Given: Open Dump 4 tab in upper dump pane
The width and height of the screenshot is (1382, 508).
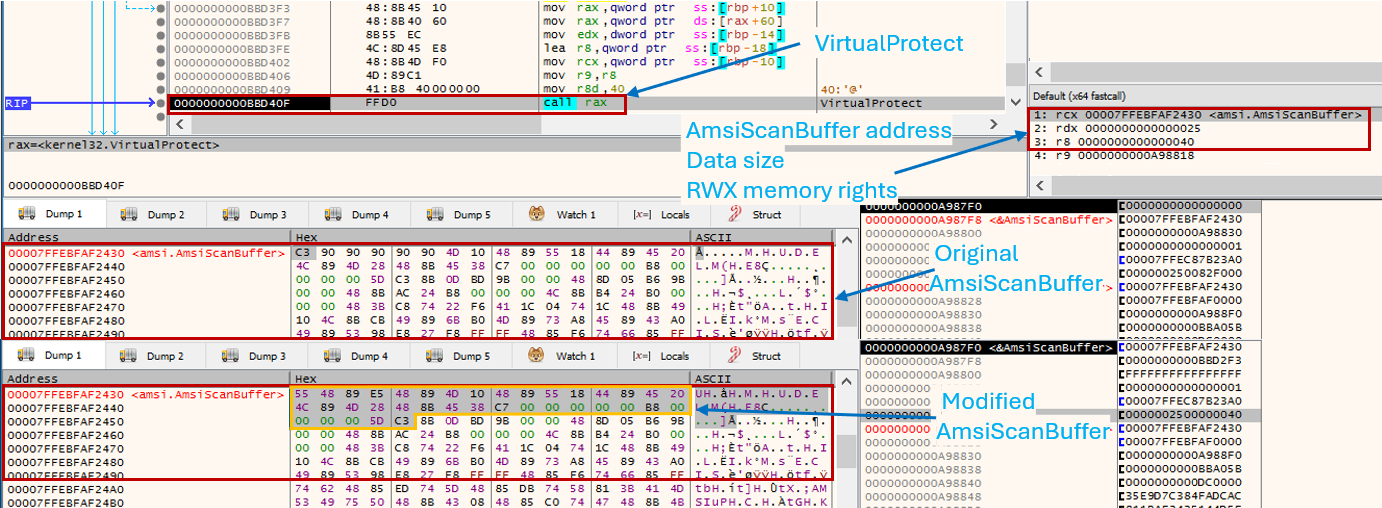Looking at the screenshot, I should point(357,214).
